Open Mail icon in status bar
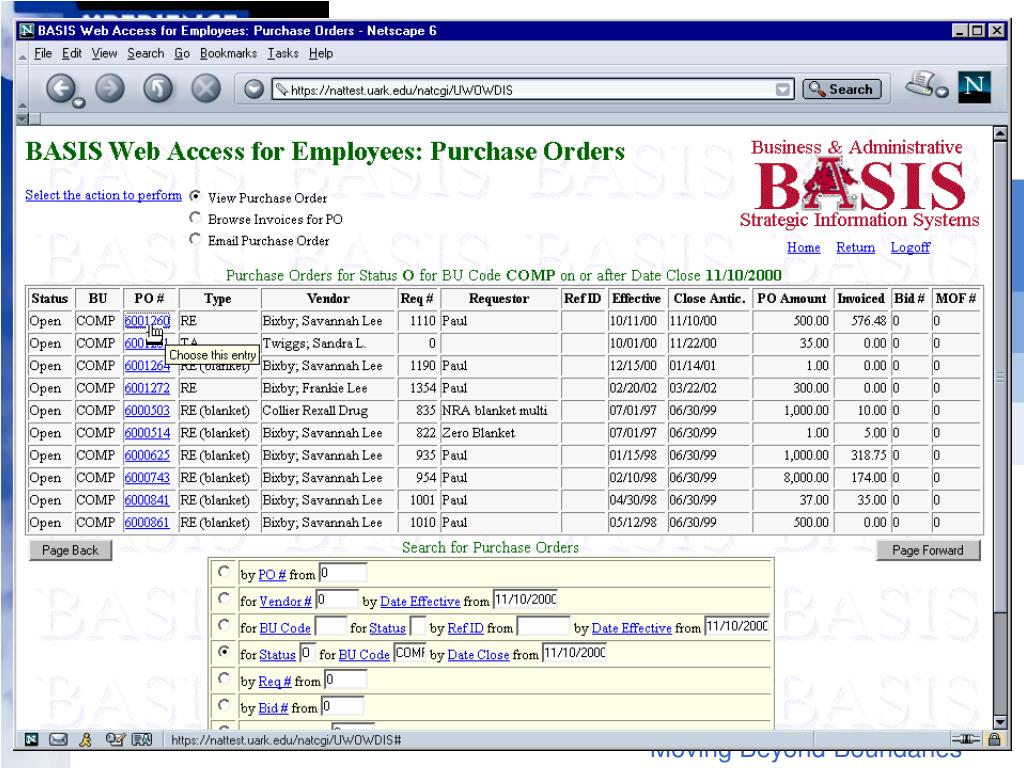Viewport: 1024px width, 768px height. pos(58,739)
